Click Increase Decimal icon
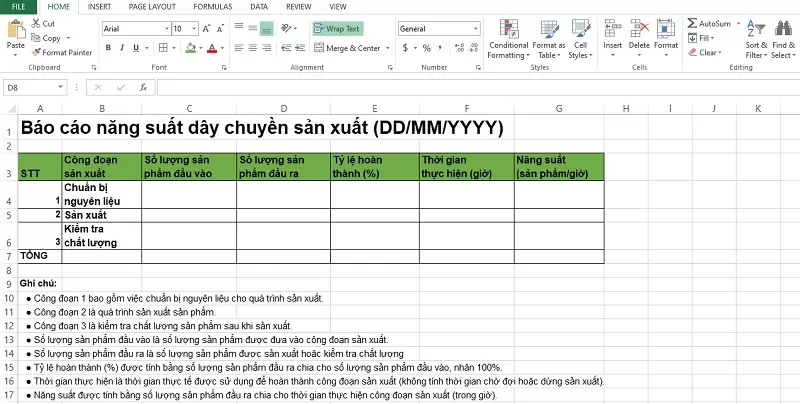800x404 pixels. point(459,48)
